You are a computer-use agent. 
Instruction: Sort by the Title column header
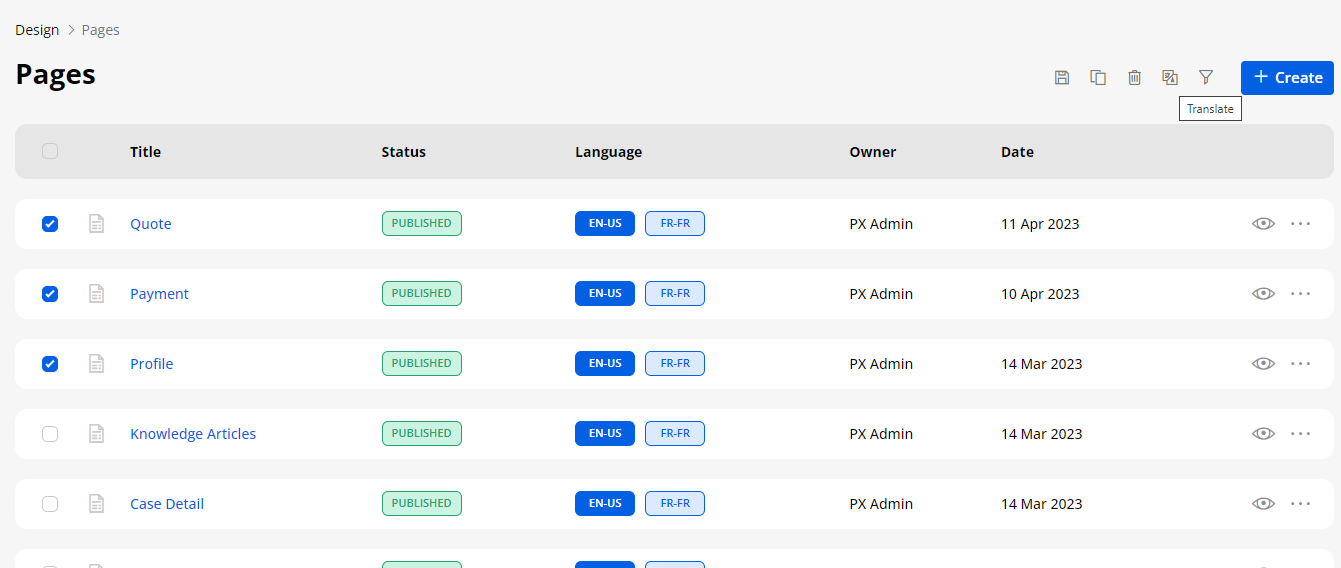145,152
